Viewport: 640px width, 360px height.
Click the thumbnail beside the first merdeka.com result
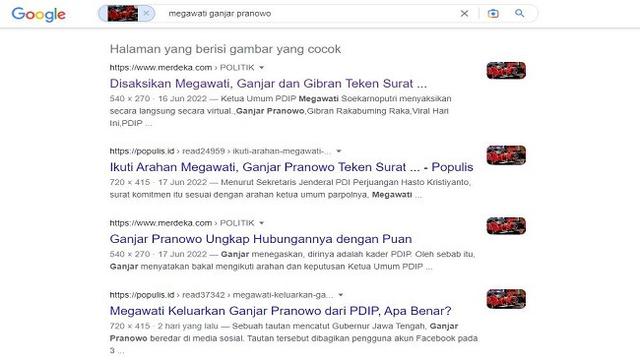506,71
